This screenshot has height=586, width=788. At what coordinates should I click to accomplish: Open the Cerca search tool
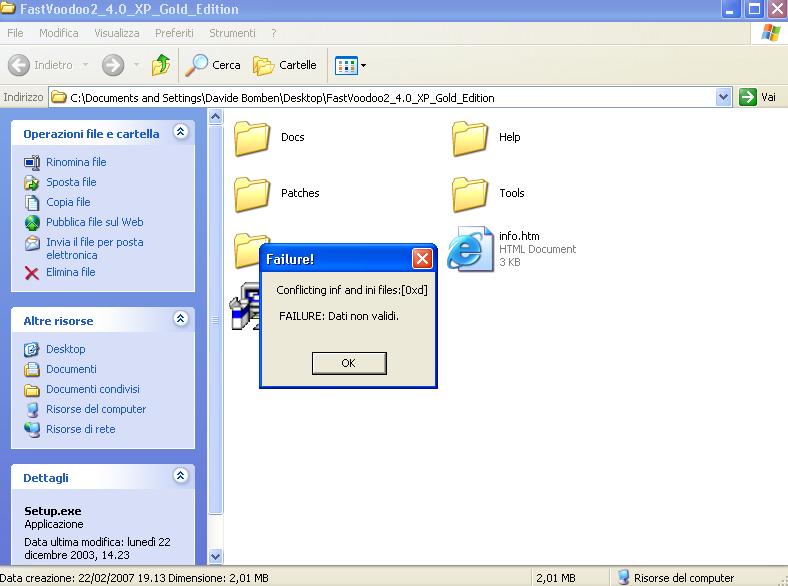click(x=213, y=65)
